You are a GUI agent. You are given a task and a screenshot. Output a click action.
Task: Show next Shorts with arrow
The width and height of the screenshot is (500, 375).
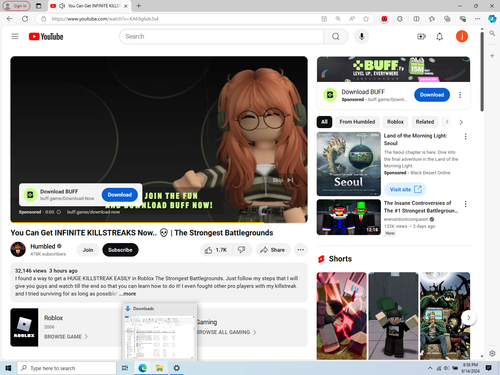[469, 318]
